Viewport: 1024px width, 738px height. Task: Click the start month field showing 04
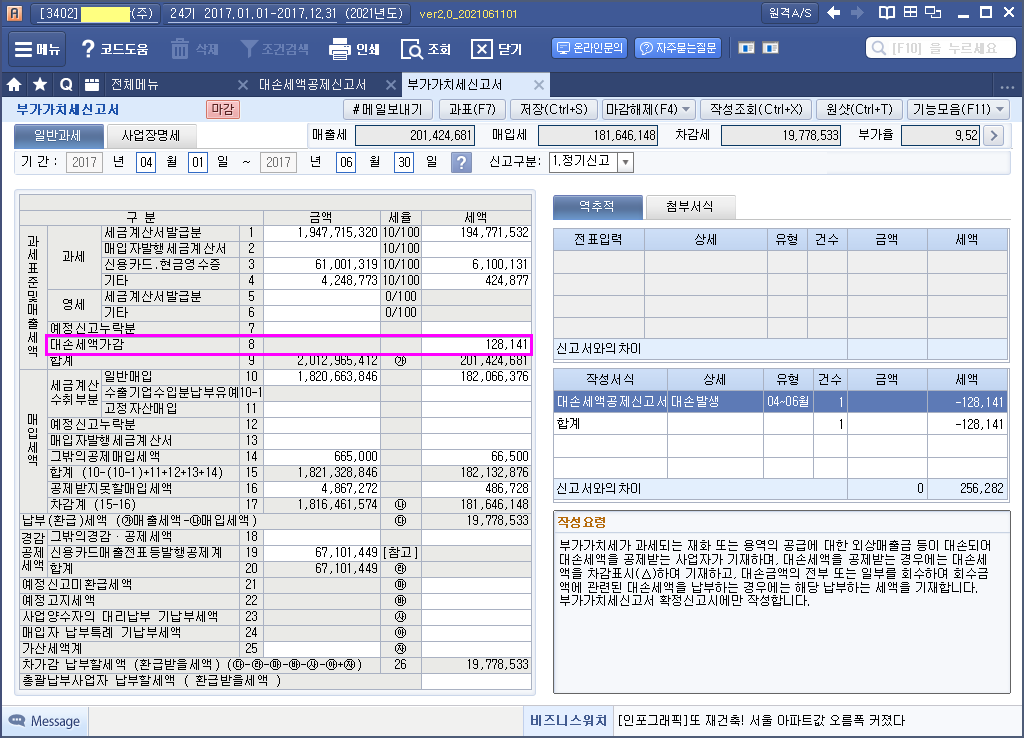146,163
